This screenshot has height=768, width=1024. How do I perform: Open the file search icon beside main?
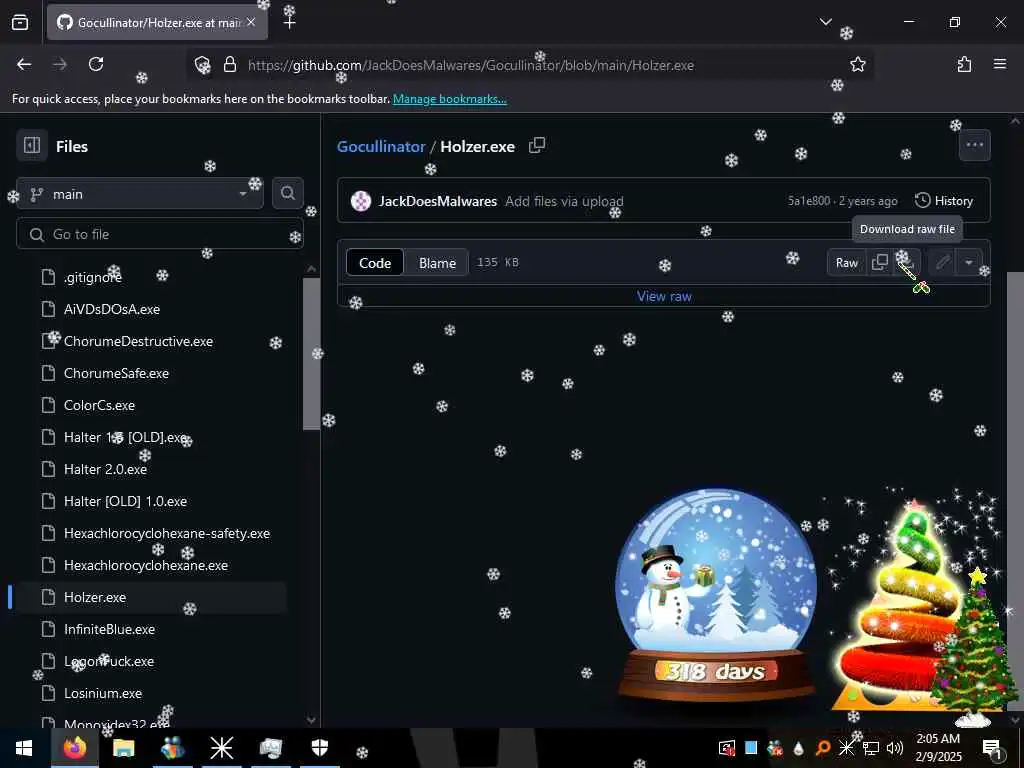point(287,193)
